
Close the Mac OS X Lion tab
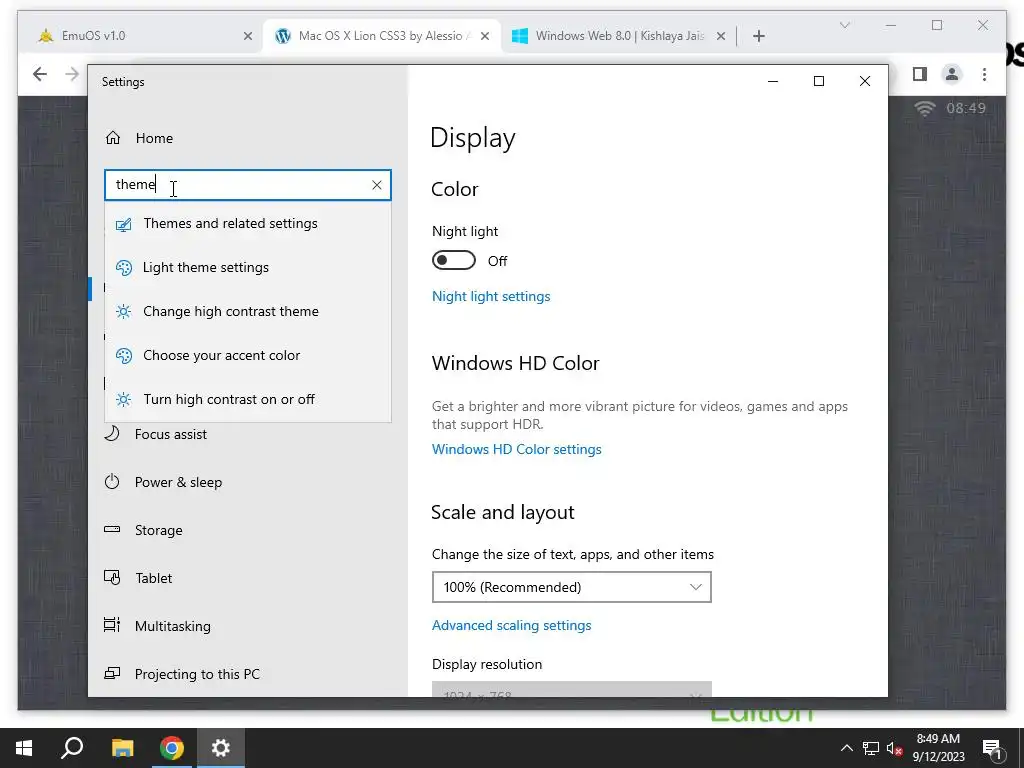tap(485, 37)
